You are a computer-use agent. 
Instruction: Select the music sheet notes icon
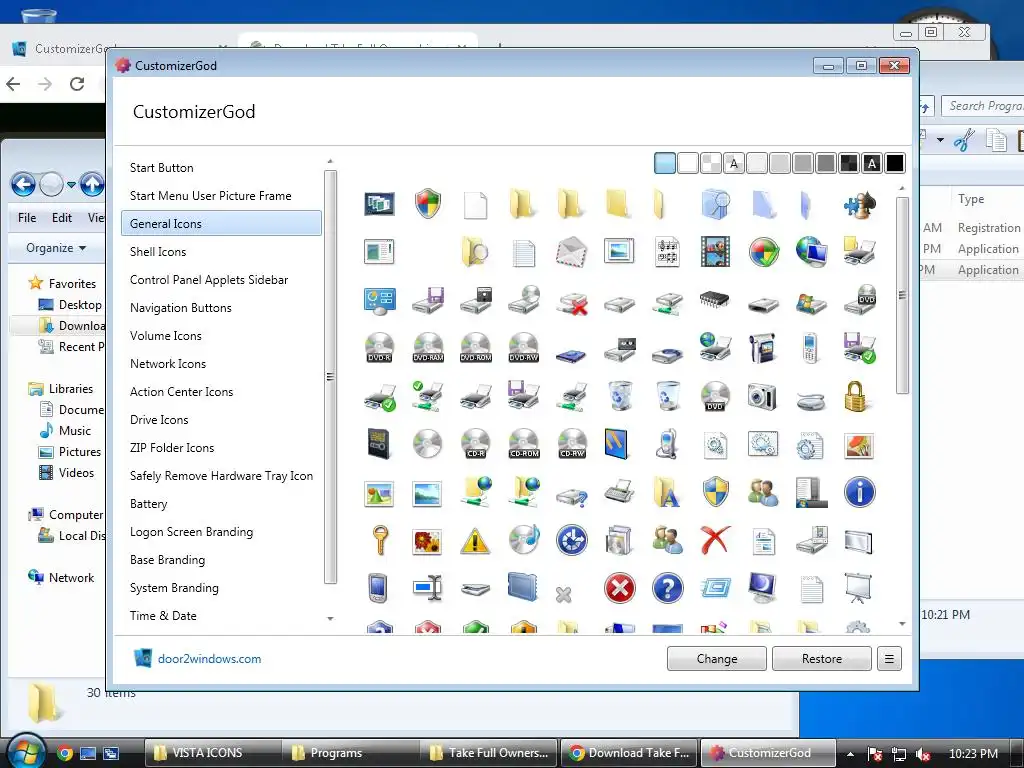[667, 252]
